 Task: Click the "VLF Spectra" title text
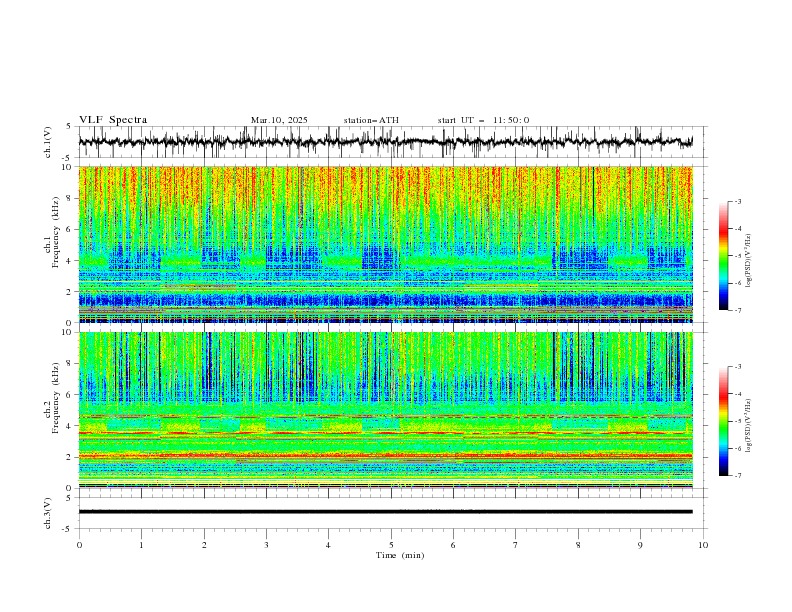(x=113, y=120)
